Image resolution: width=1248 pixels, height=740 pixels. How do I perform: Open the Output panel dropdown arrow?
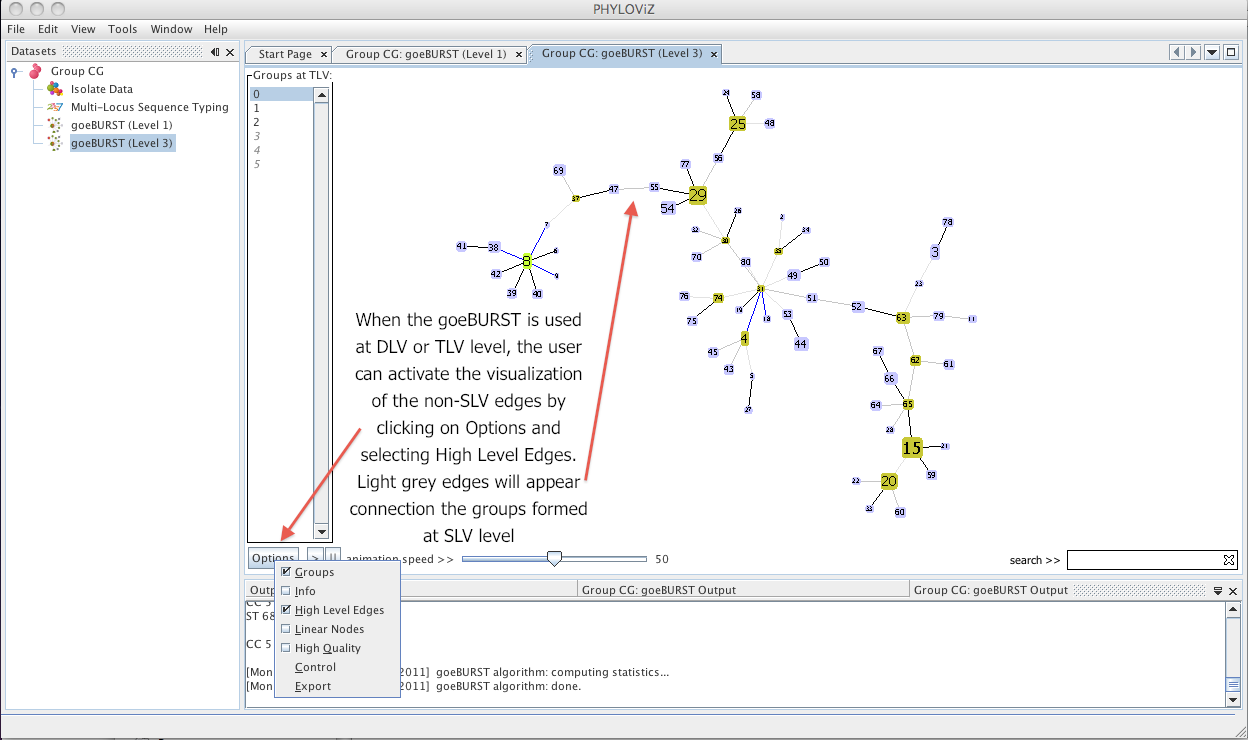[1218, 590]
